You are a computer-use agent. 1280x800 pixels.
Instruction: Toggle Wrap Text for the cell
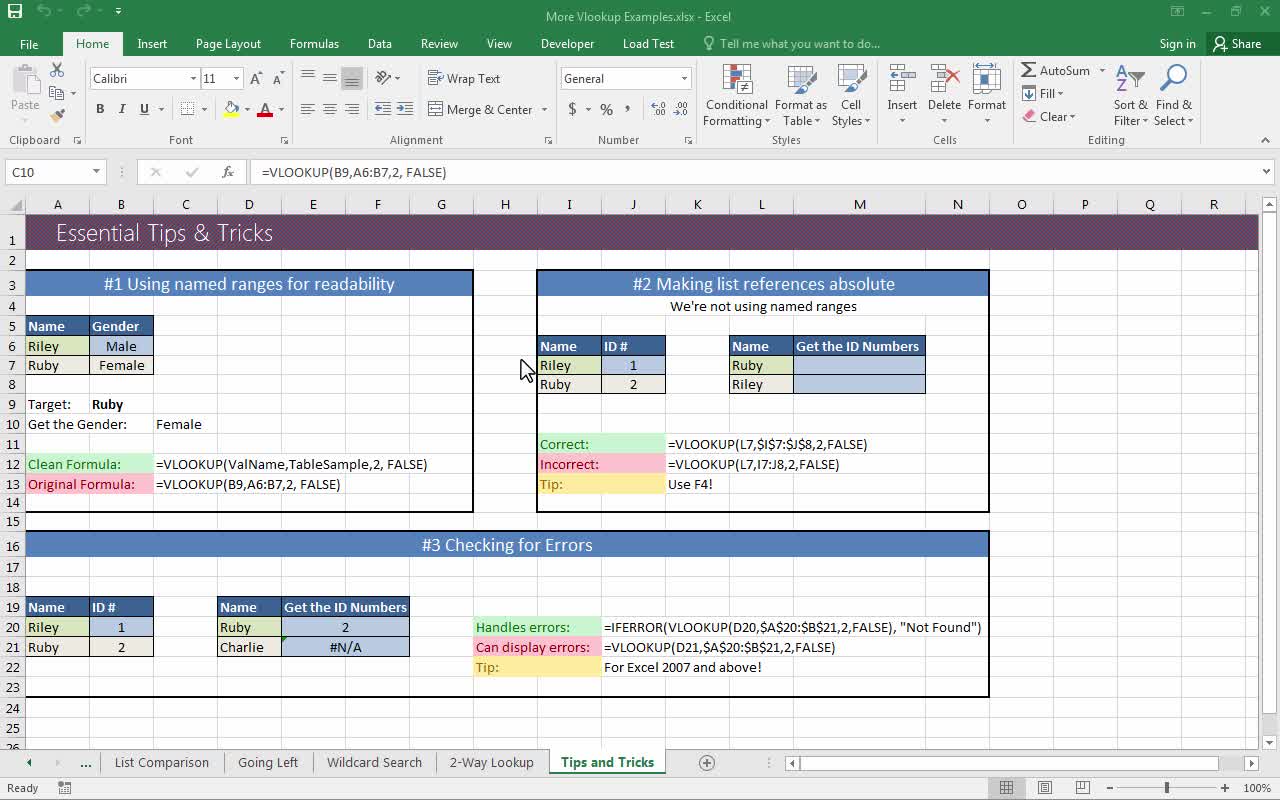tap(464, 78)
